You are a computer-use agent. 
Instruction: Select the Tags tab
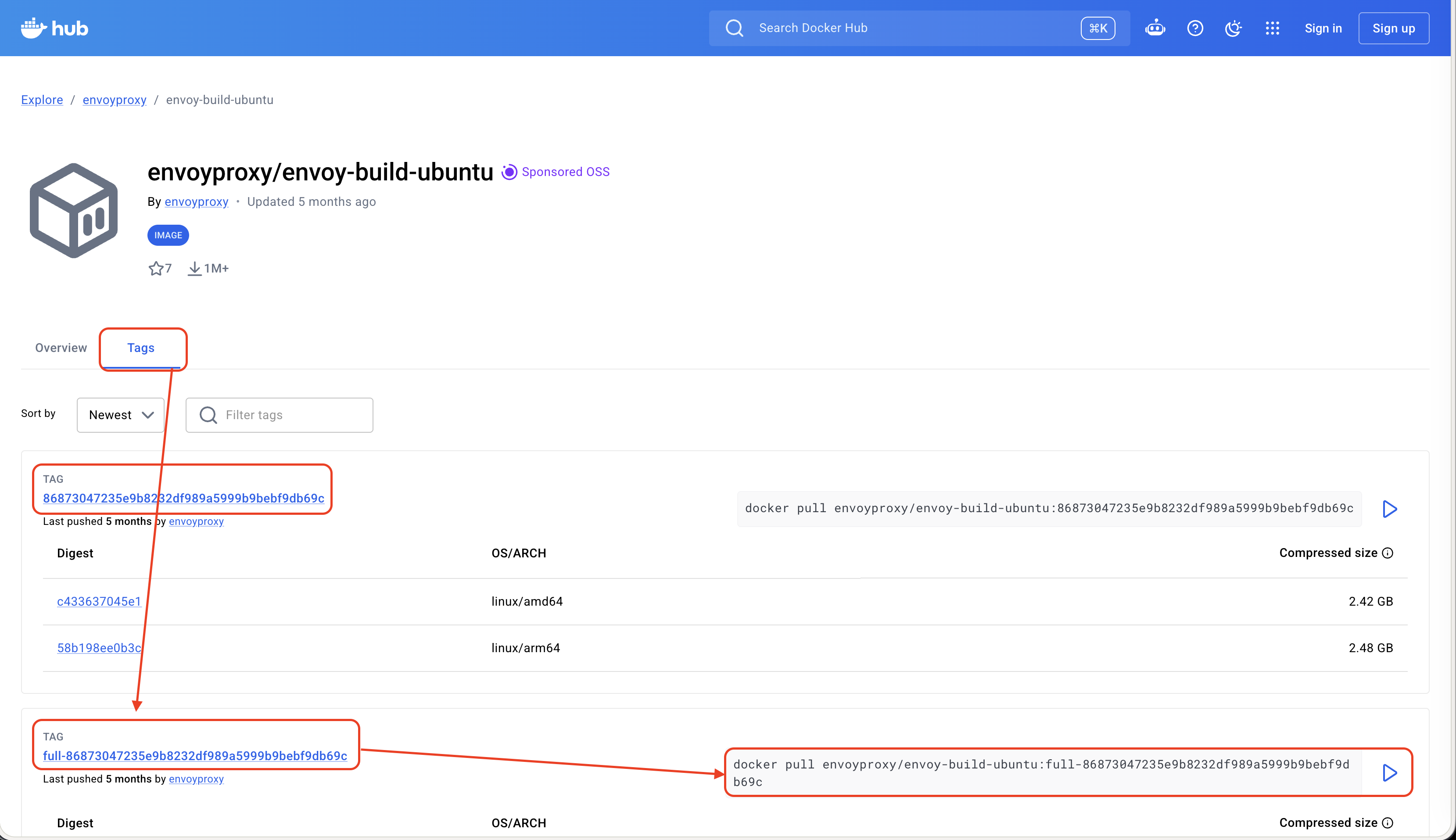click(141, 347)
